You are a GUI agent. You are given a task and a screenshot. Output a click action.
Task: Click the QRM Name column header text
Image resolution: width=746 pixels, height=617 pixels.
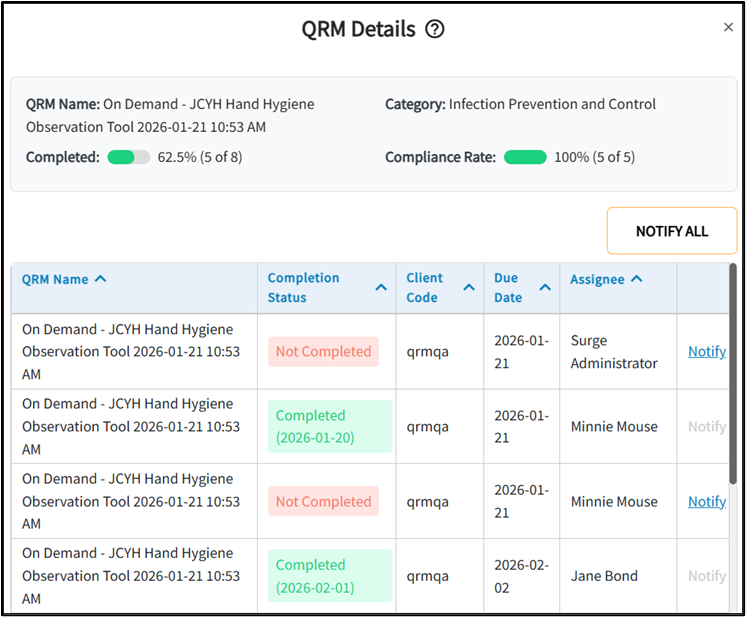click(x=55, y=279)
